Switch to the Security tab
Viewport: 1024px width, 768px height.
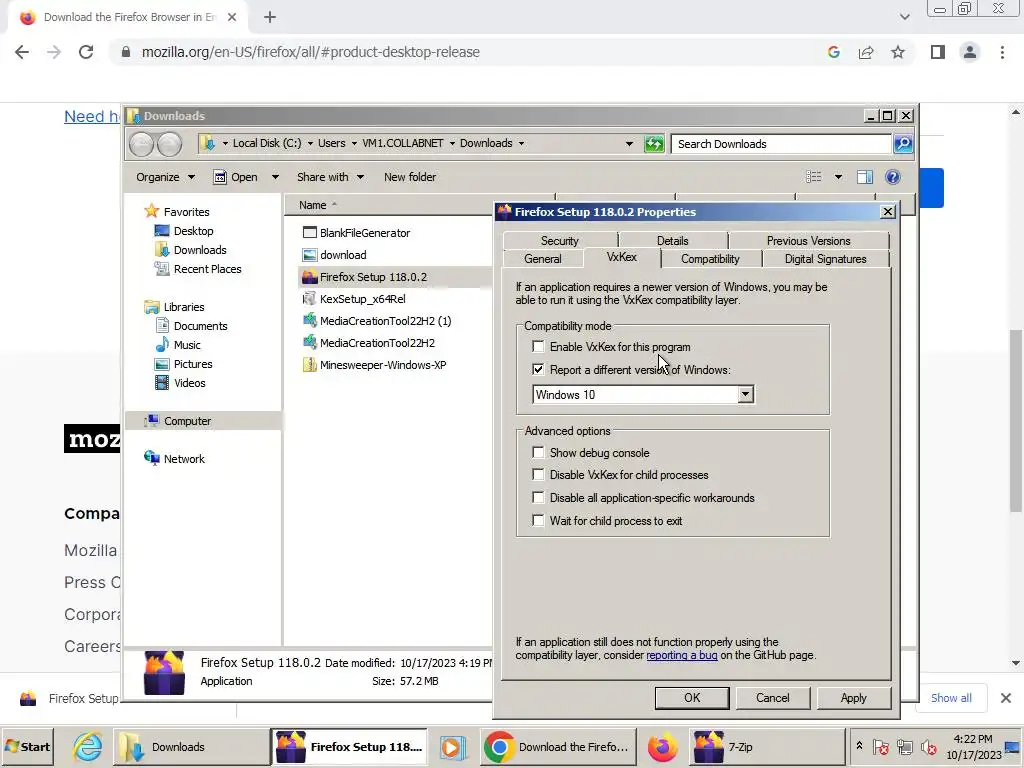(560, 241)
